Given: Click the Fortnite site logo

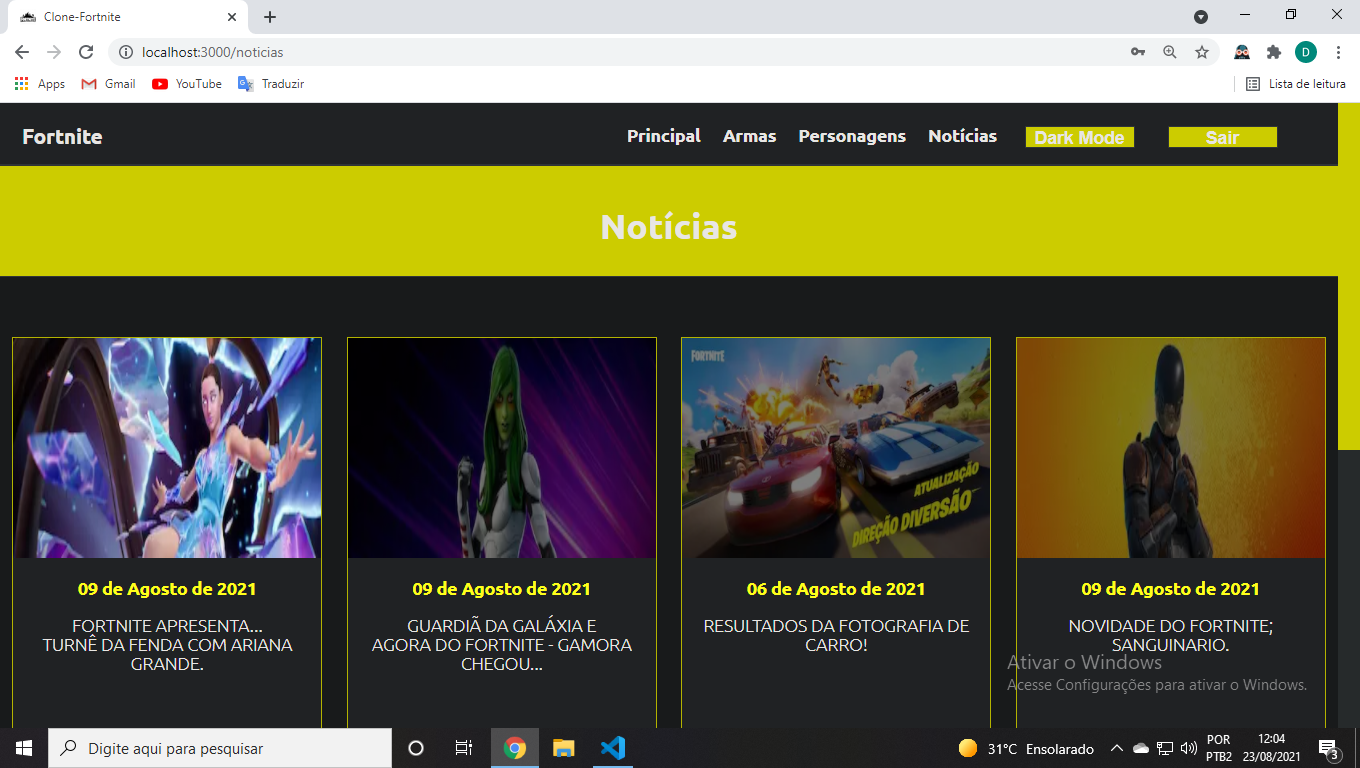Looking at the screenshot, I should click(62, 137).
